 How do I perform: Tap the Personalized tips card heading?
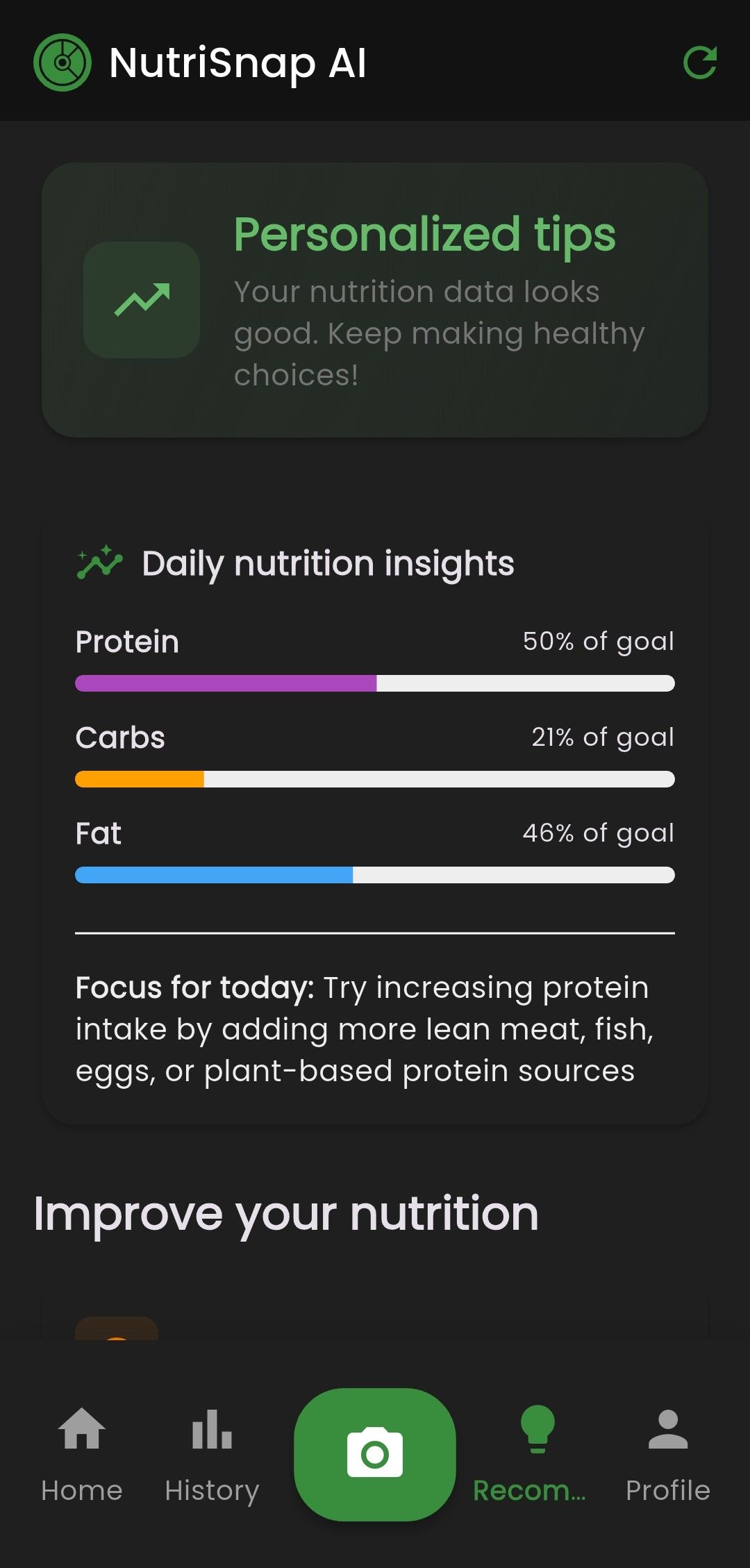(x=424, y=234)
